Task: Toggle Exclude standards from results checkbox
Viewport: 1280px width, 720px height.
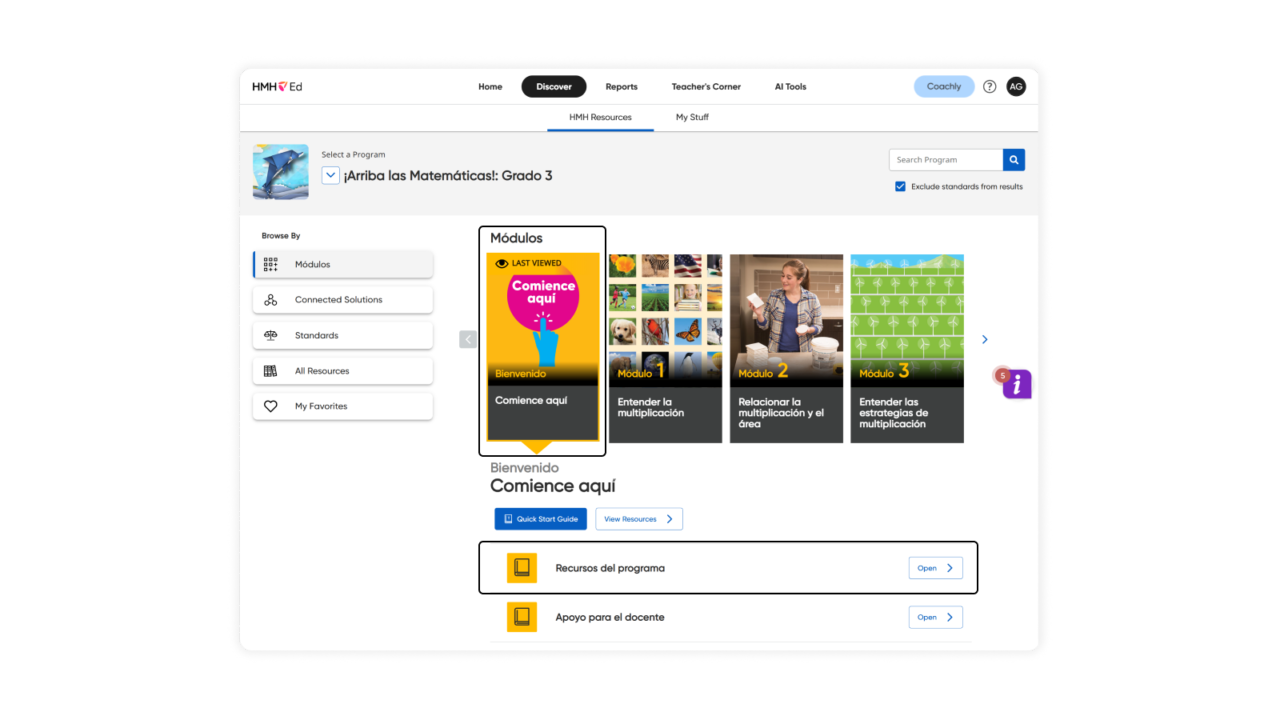Action: 900,187
